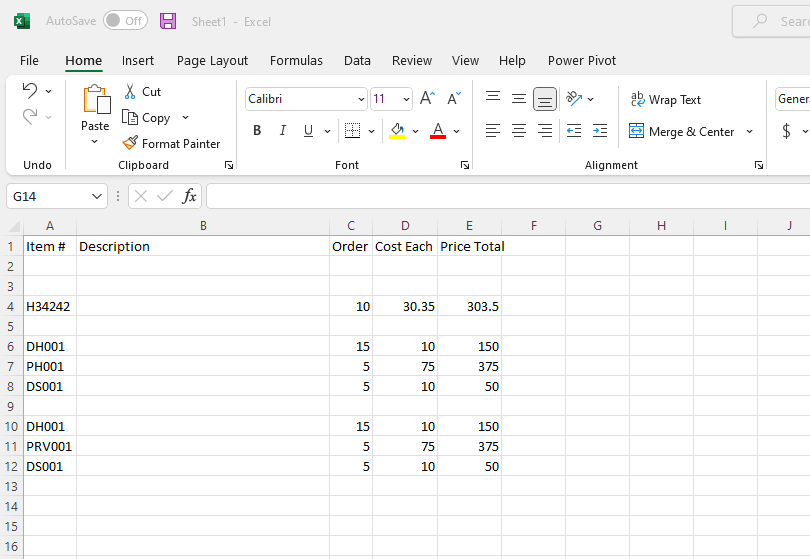Screen dimensions: 810x559
Task: Click the Undo arrow icon
Action: click(x=30, y=90)
